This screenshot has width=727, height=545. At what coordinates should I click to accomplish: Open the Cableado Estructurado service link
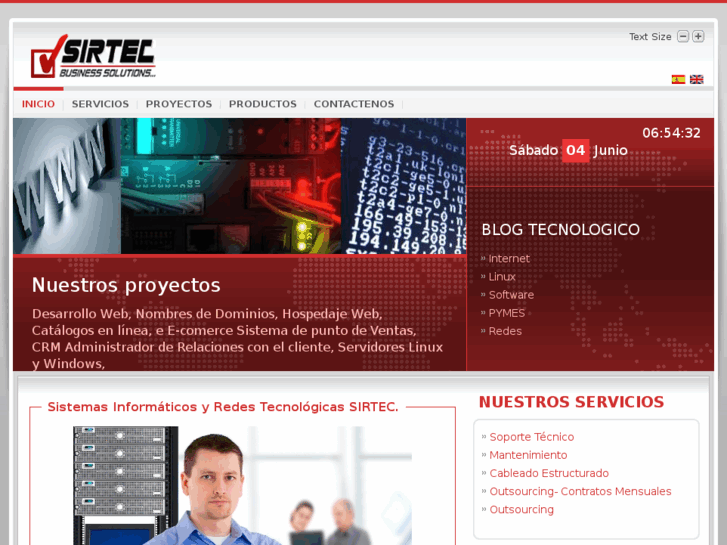(x=549, y=473)
